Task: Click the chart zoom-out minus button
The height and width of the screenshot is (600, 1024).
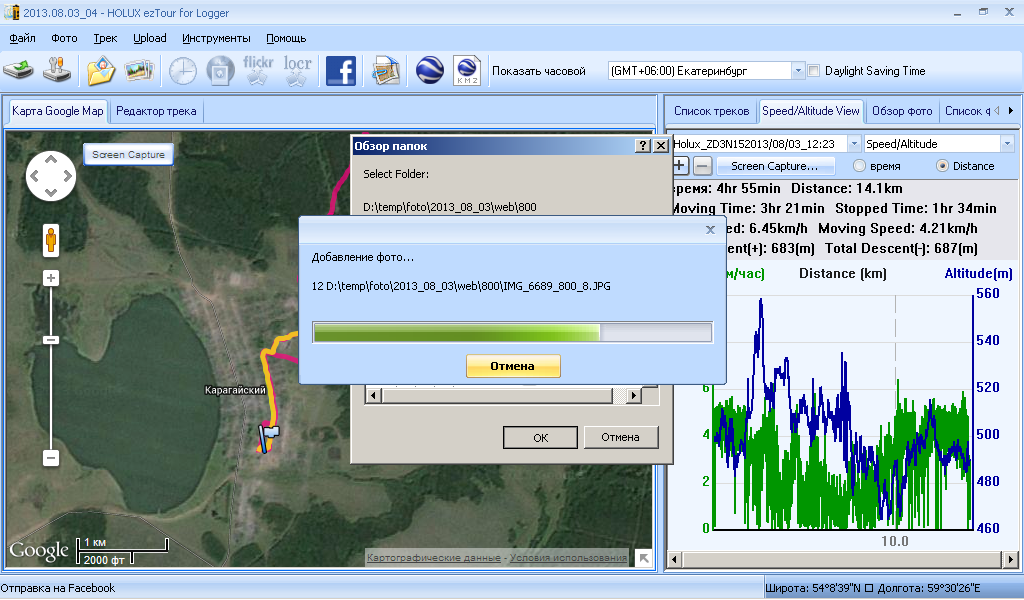Action: pyautogui.click(x=702, y=166)
